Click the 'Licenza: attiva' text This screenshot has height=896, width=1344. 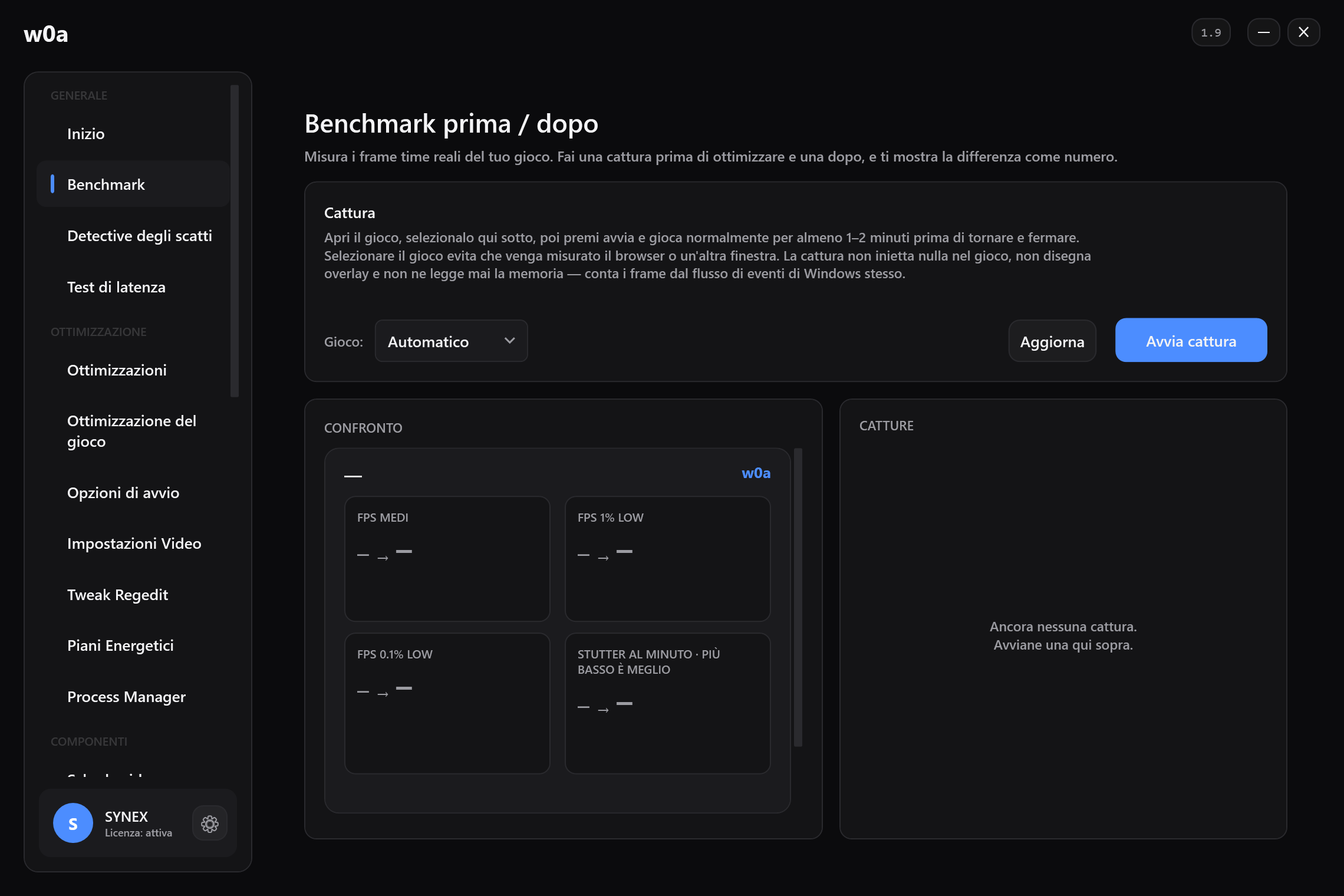coord(139,833)
